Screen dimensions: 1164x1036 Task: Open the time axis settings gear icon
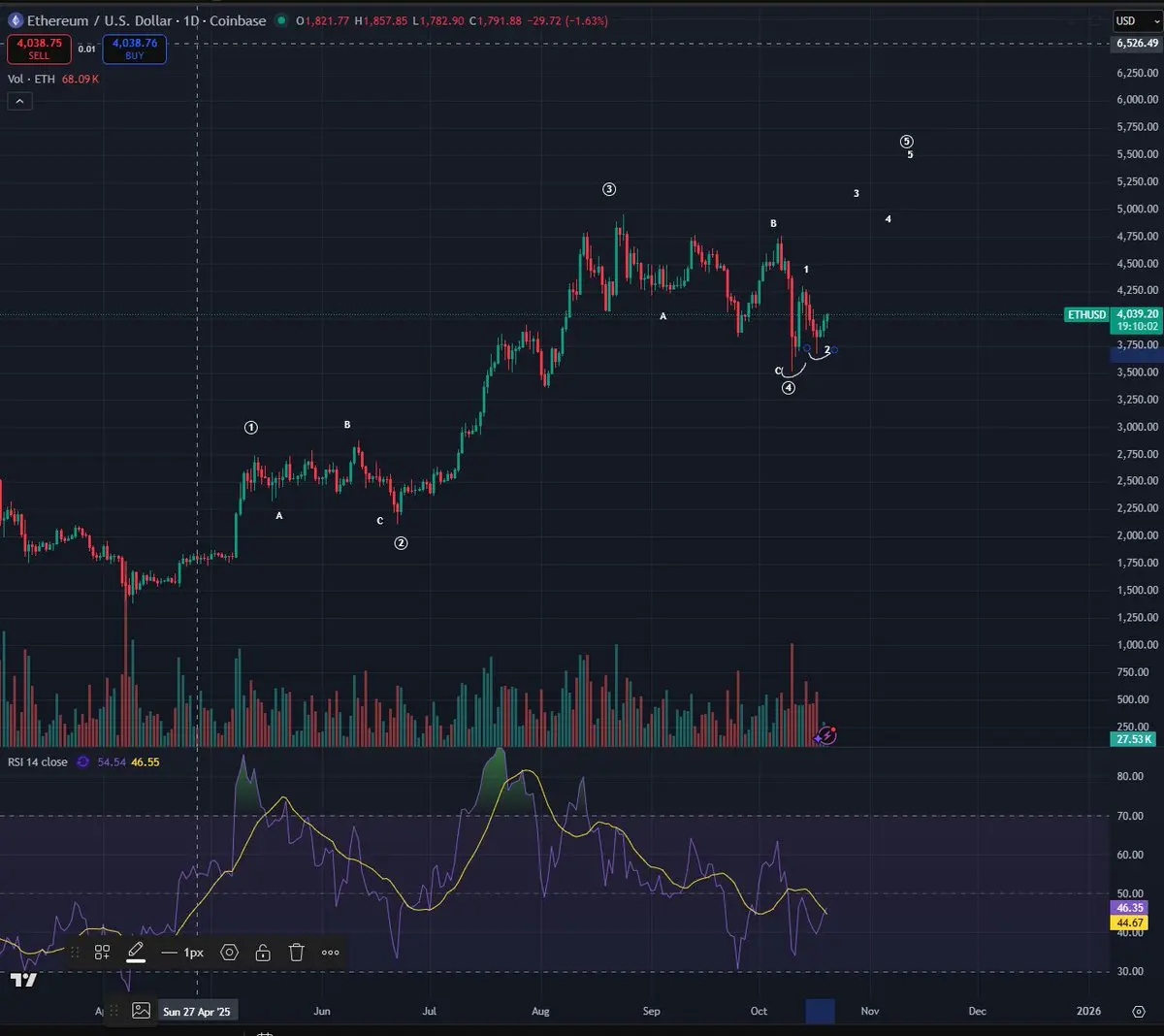tap(1139, 1011)
